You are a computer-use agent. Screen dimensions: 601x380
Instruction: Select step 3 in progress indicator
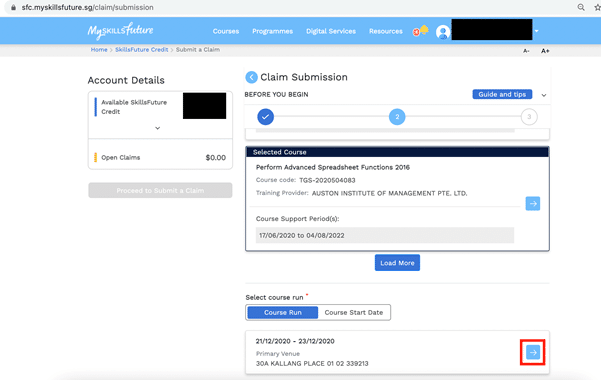(529, 117)
